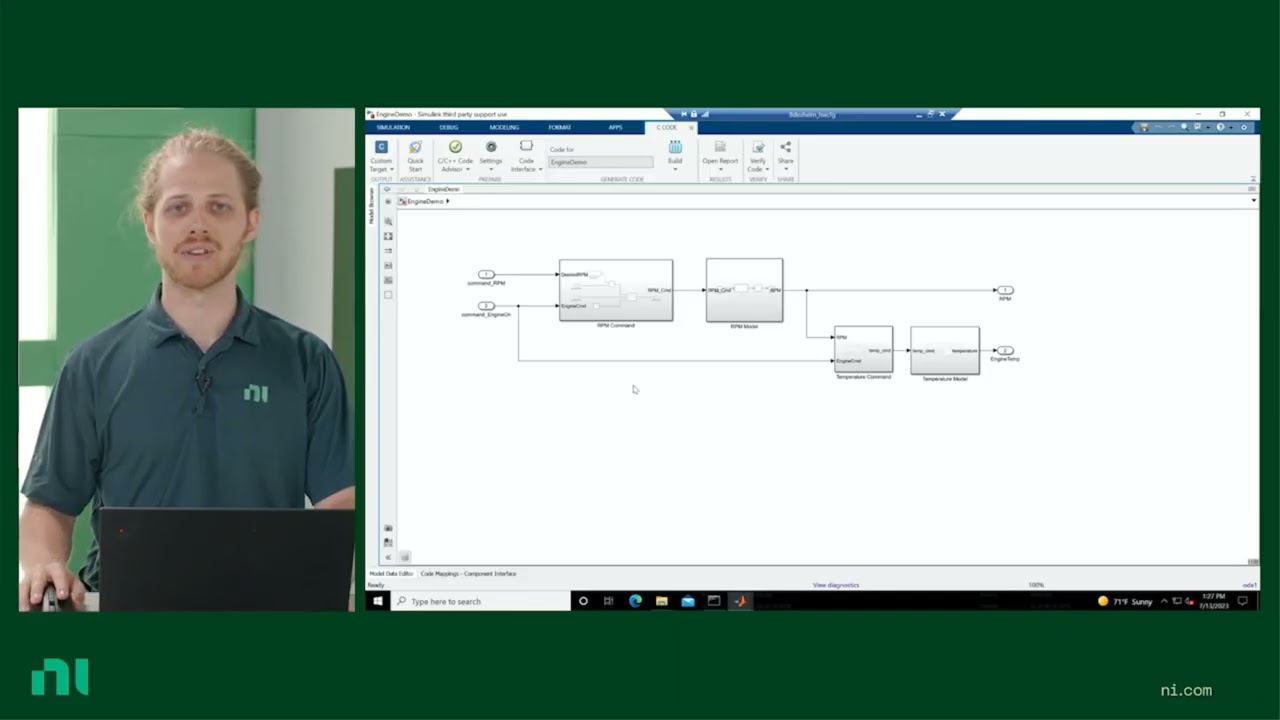The image size is (1280, 720).
Task: Click the navigate-back arrow in explorer bar
Action: 387,189
